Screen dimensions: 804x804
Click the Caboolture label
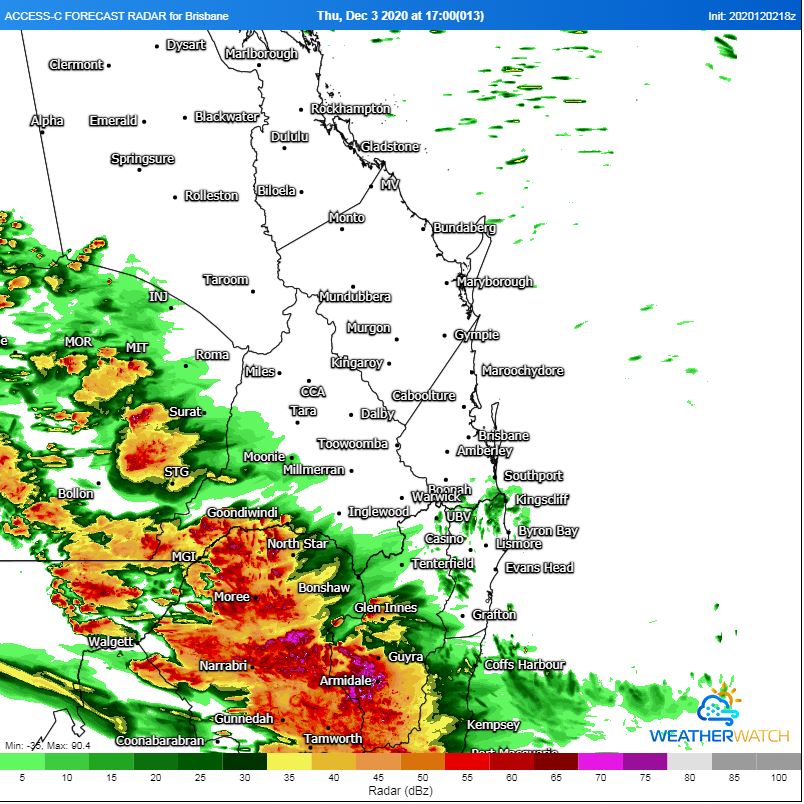tap(424, 395)
